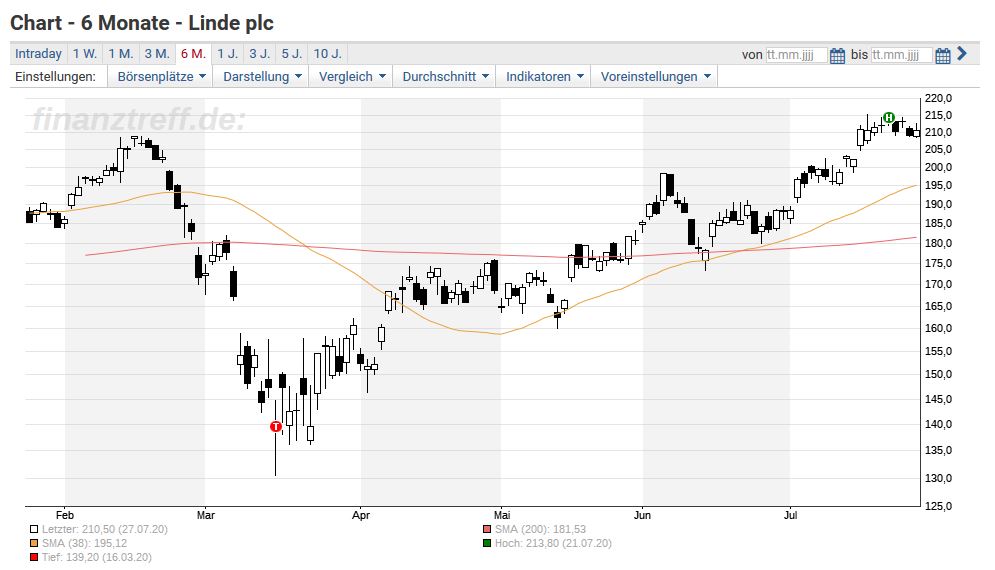Click the 'Einstellungen:' label
This screenshot has height=570, width=995.
(55, 77)
